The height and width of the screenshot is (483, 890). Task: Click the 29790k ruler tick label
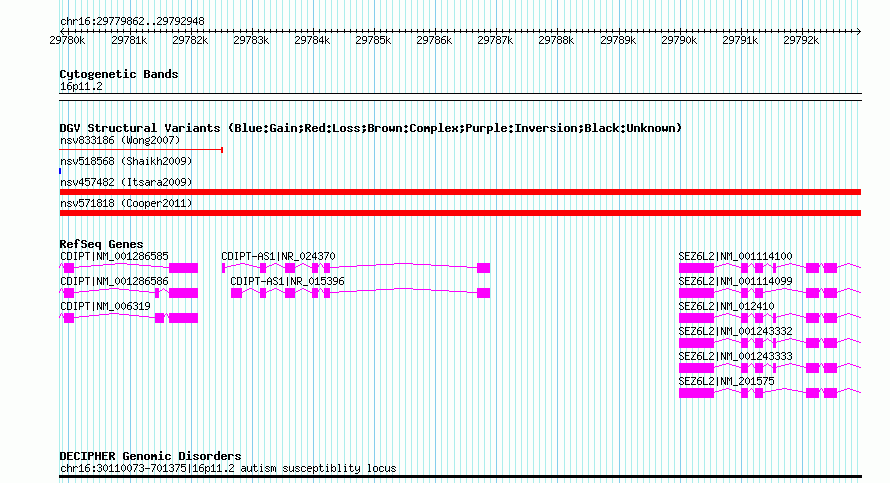click(x=679, y=40)
